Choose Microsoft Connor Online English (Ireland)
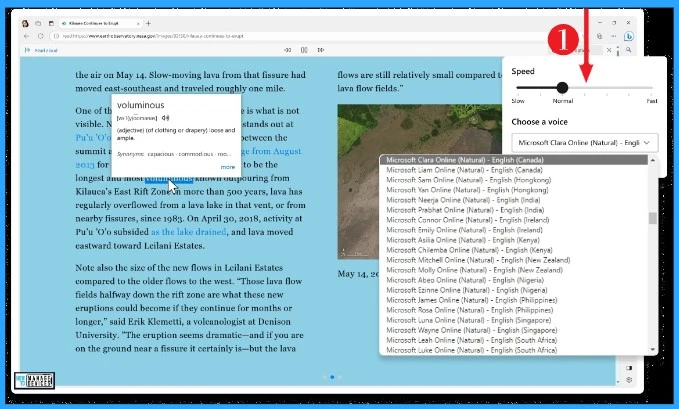 [x=514, y=220]
